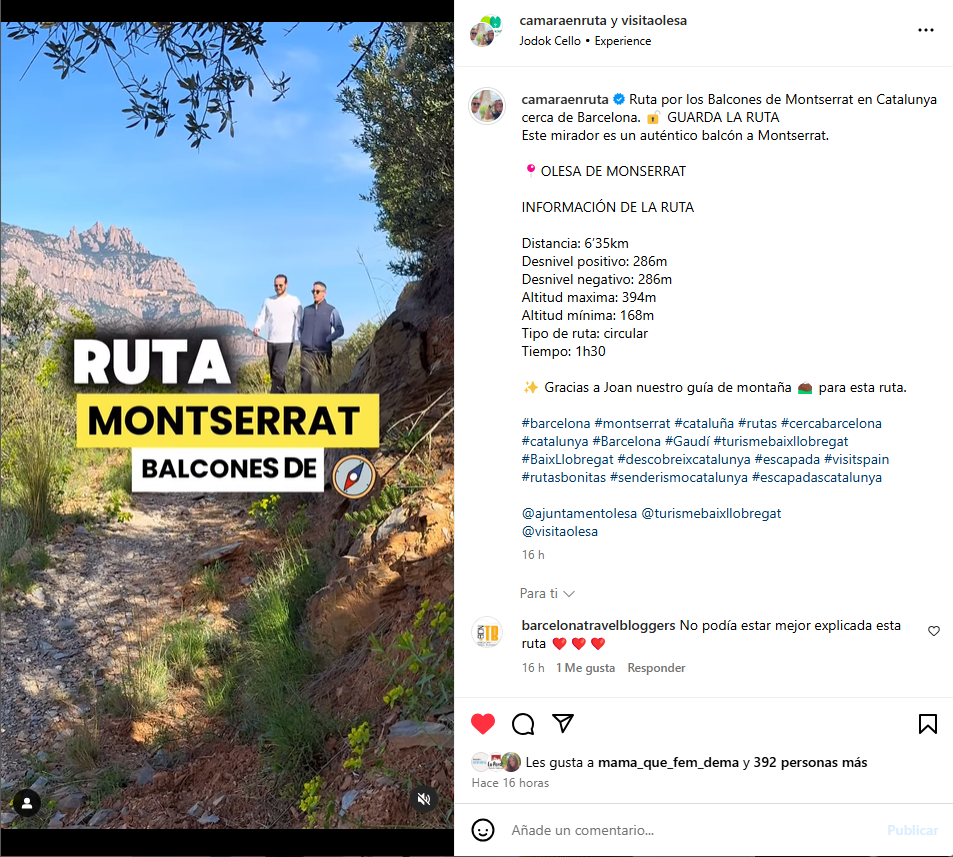Click the Publicar comment button
953x857 pixels.
pyautogui.click(x=912, y=830)
